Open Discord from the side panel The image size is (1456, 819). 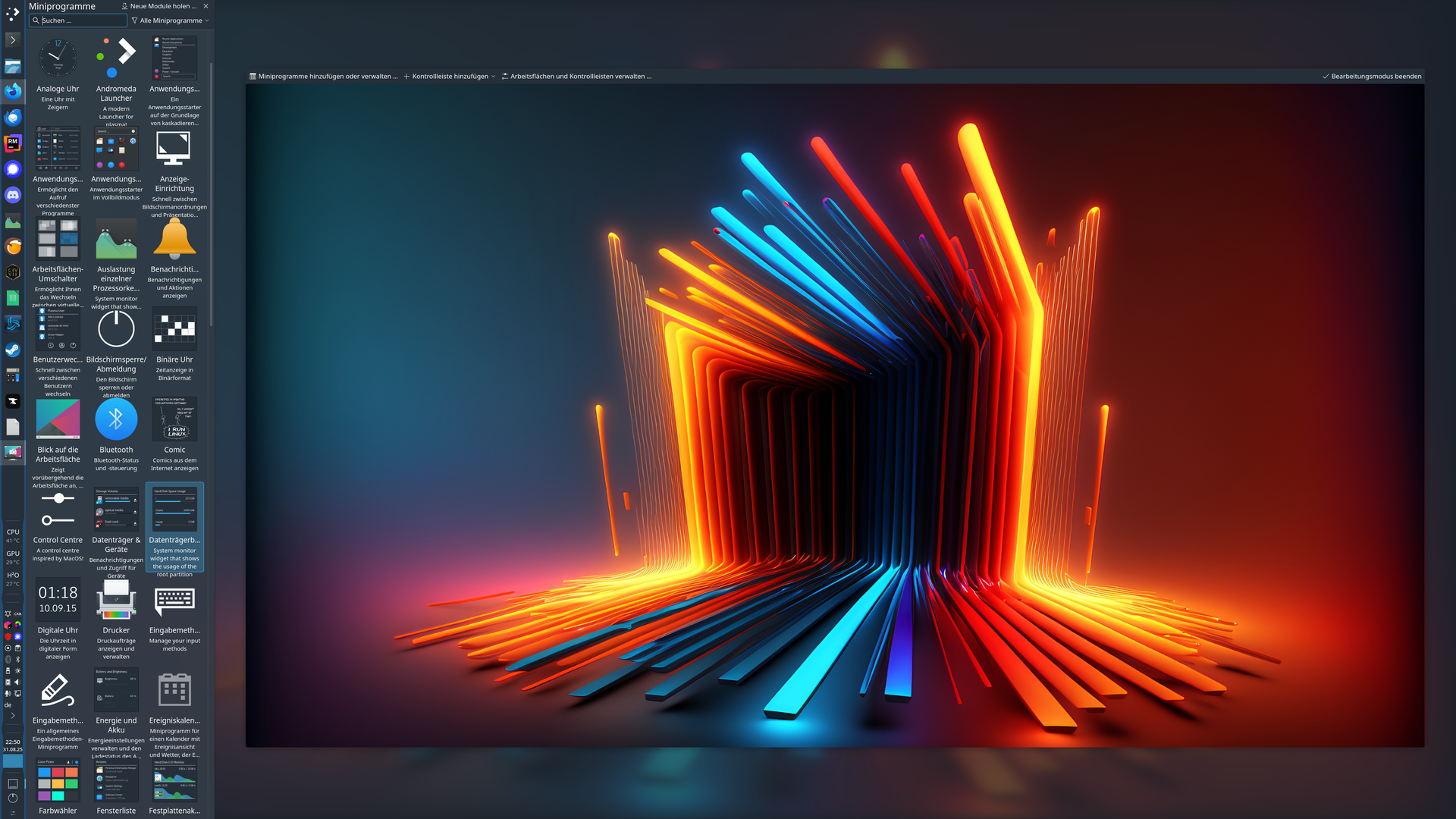click(13, 196)
